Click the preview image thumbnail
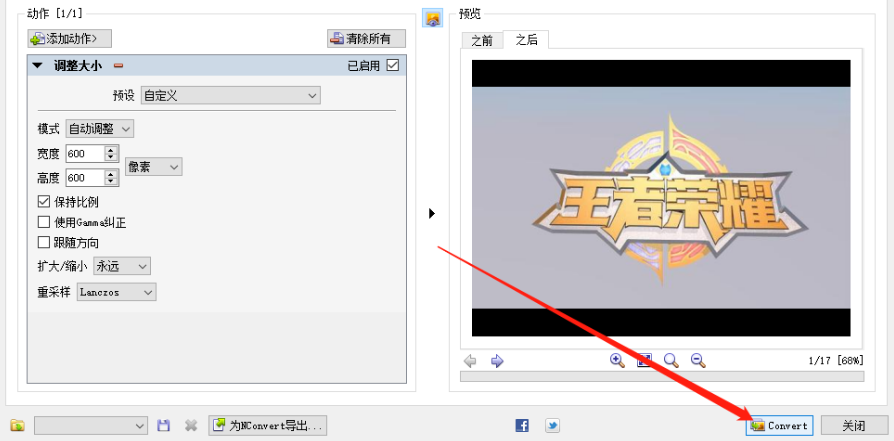Image resolution: width=894 pixels, height=441 pixels. (661, 198)
